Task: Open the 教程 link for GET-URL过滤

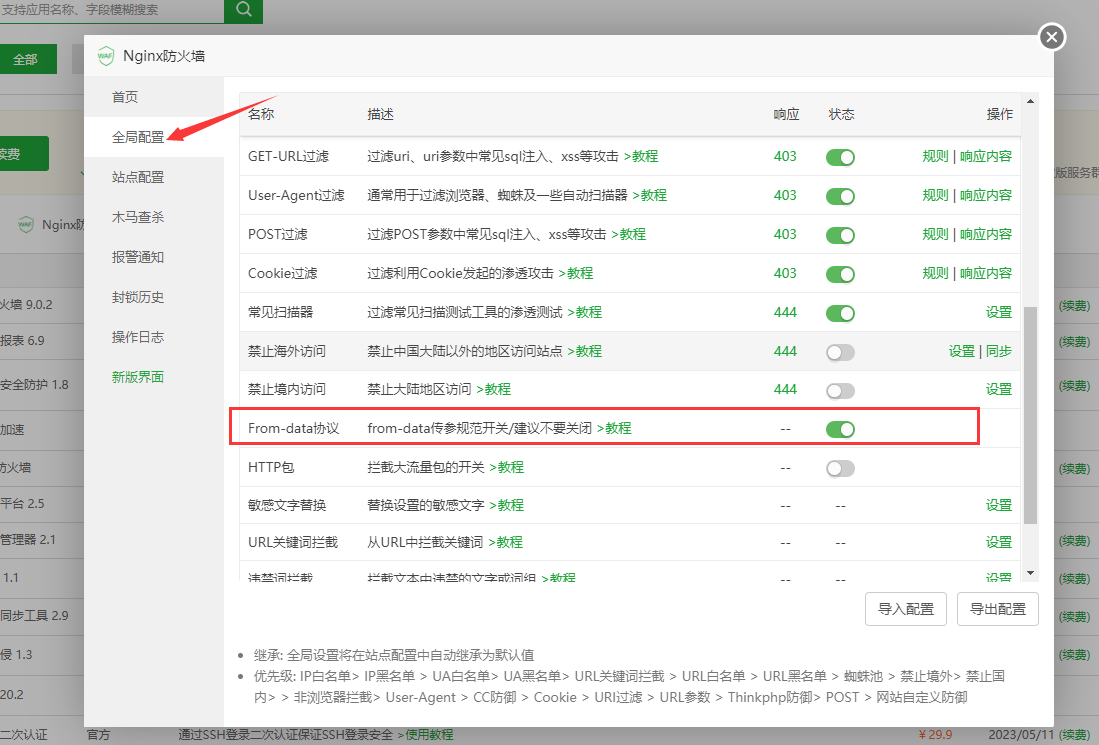Action: 641,156
